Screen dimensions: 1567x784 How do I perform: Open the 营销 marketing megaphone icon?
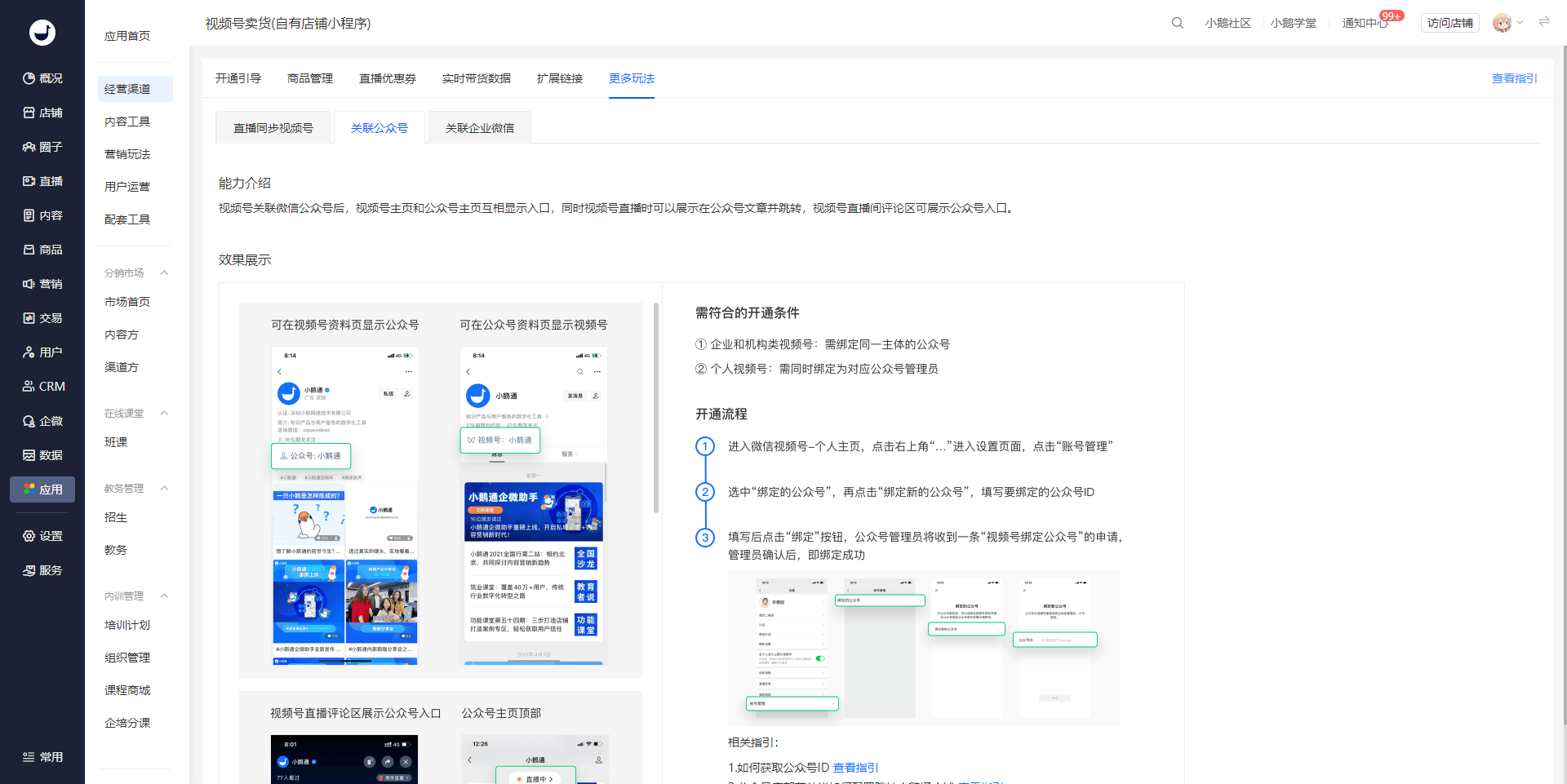coord(29,284)
